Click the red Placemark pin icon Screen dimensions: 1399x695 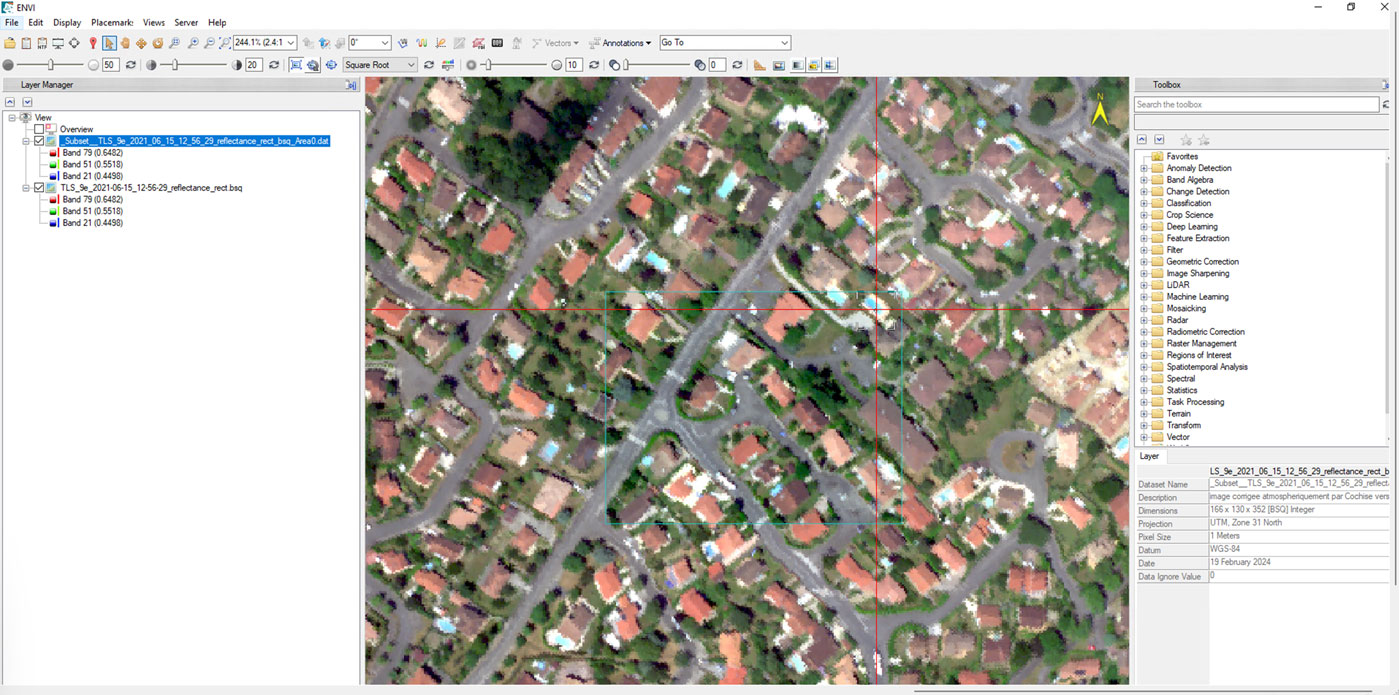93,43
